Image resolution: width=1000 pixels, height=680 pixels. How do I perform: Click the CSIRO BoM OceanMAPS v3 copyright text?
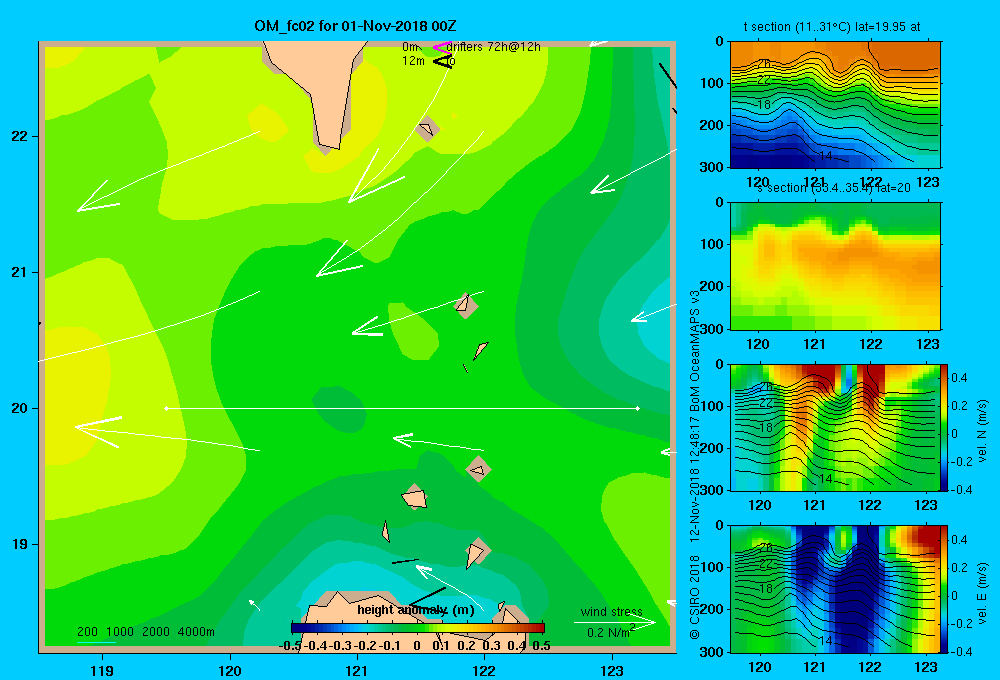(x=695, y=464)
